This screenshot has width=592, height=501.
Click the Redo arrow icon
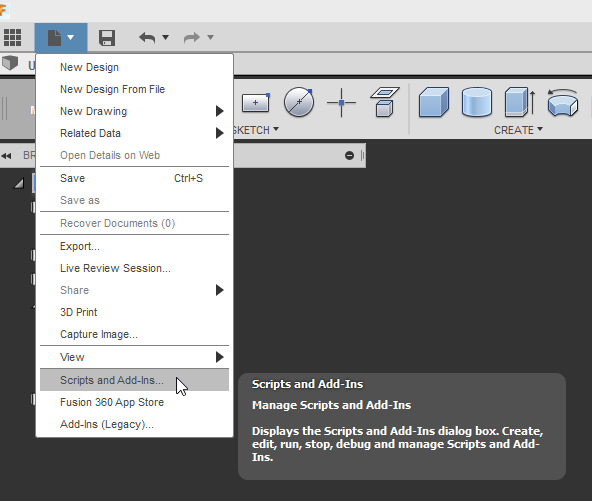pos(192,38)
